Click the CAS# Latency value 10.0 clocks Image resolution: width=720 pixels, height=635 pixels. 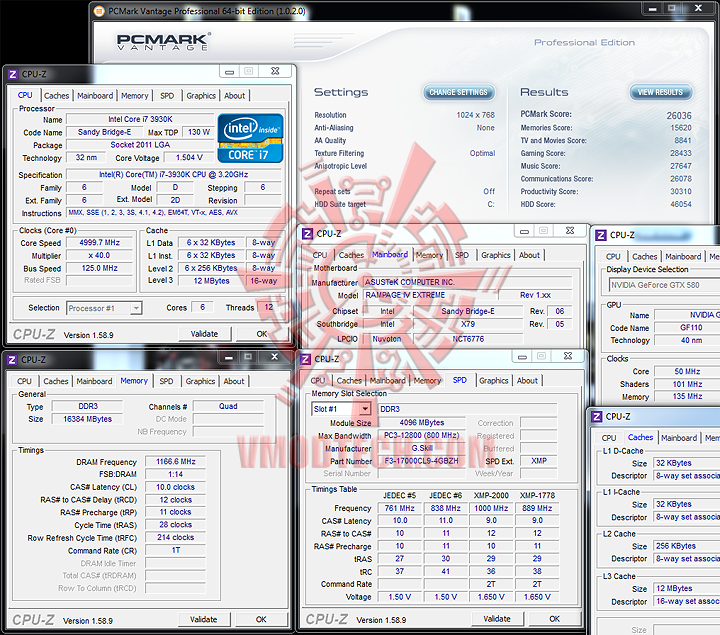point(175,487)
